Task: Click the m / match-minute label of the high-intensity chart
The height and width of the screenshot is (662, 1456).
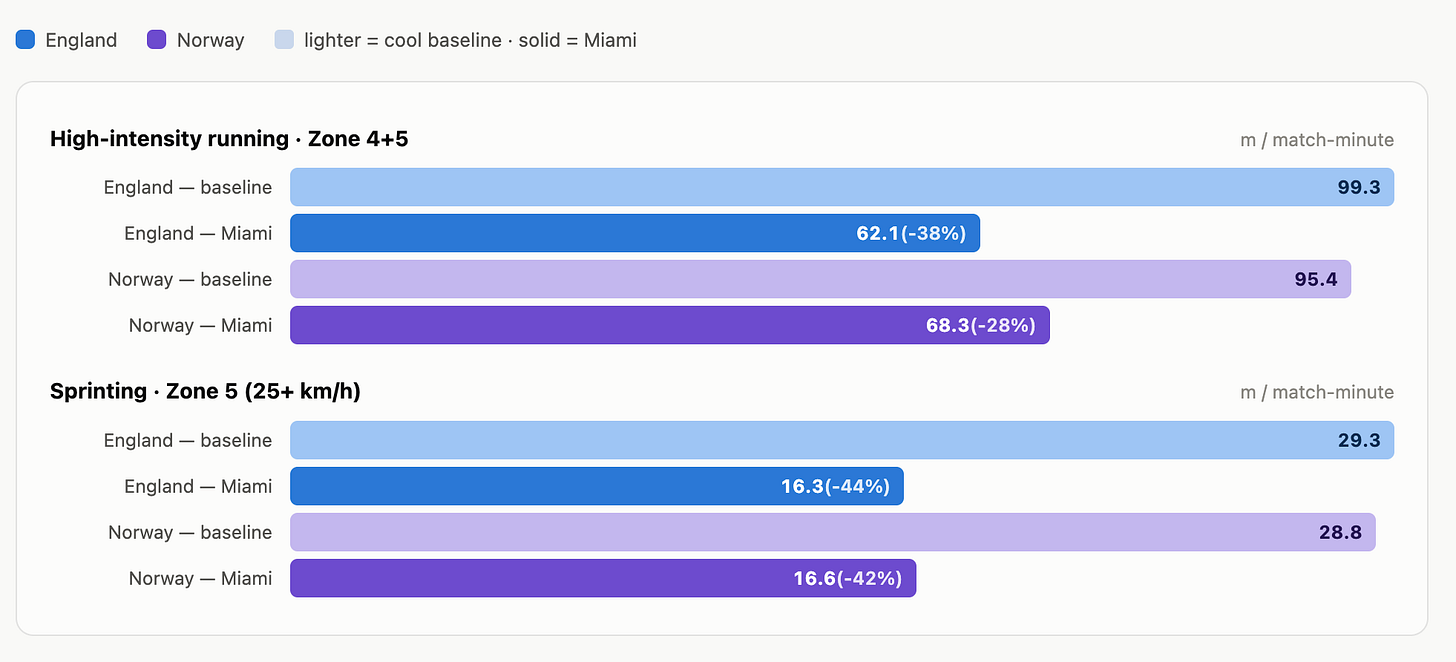Action: [x=1317, y=140]
